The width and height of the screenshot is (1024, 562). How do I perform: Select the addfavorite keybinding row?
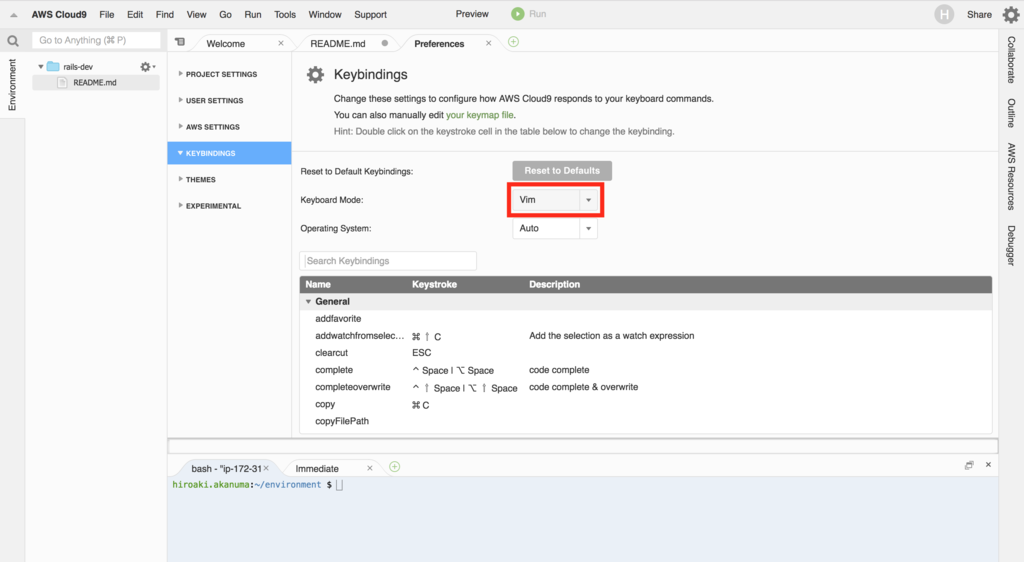point(646,319)
